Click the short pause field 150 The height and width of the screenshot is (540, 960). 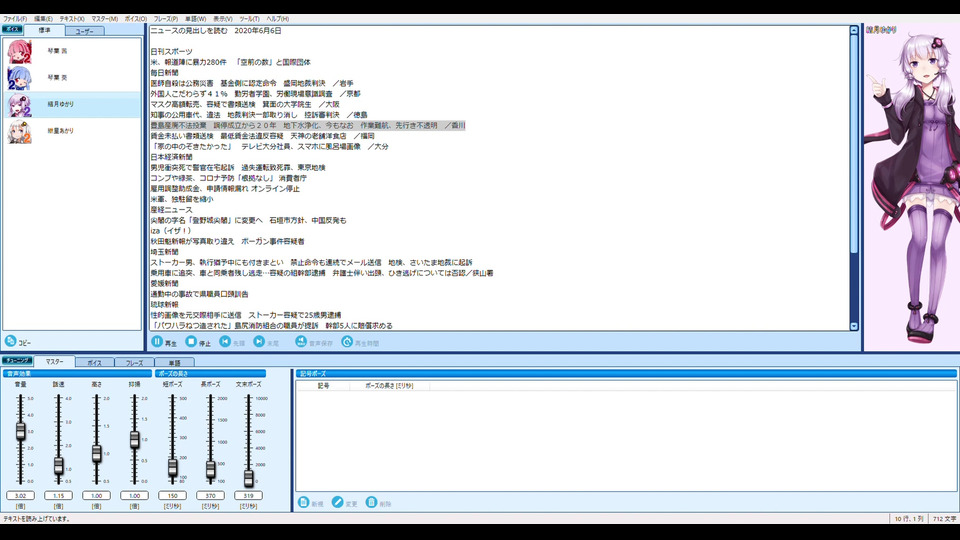tap(172, 495)
